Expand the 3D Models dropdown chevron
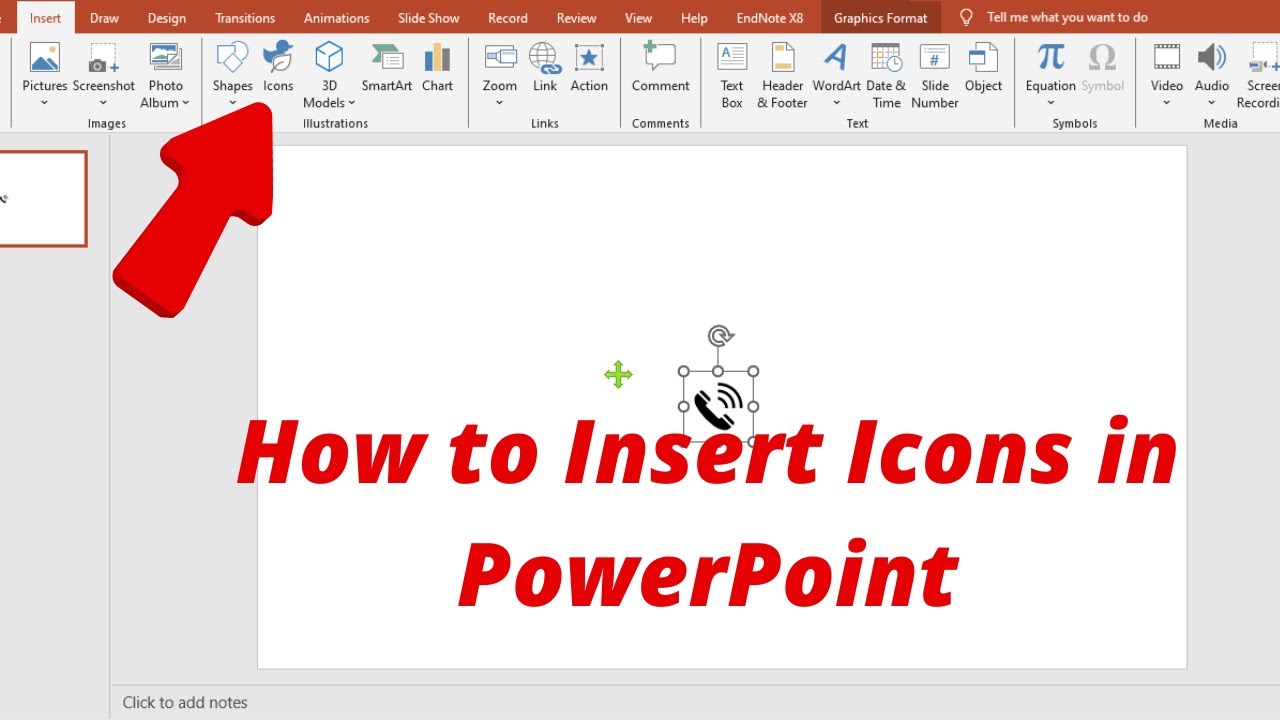The width and height of the screenshot is (1280, 720). [x=352, y=103]
